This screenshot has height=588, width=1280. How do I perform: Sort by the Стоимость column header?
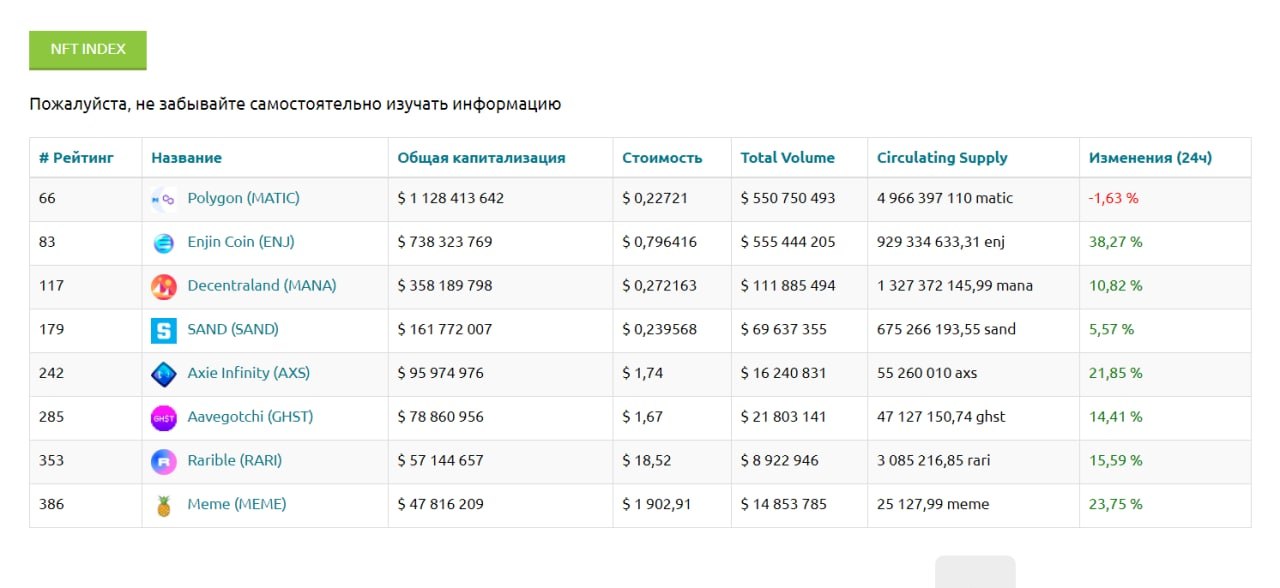tap(662, 158)
